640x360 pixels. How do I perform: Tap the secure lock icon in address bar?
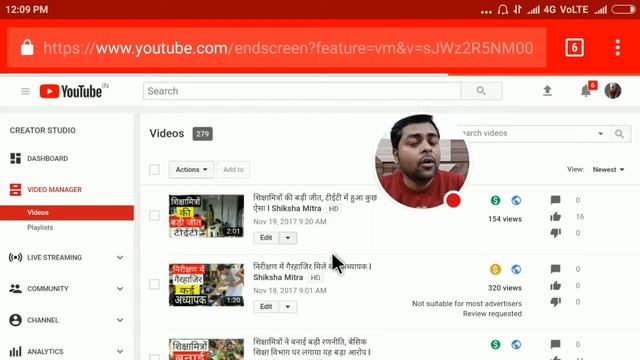coord(27,48)
